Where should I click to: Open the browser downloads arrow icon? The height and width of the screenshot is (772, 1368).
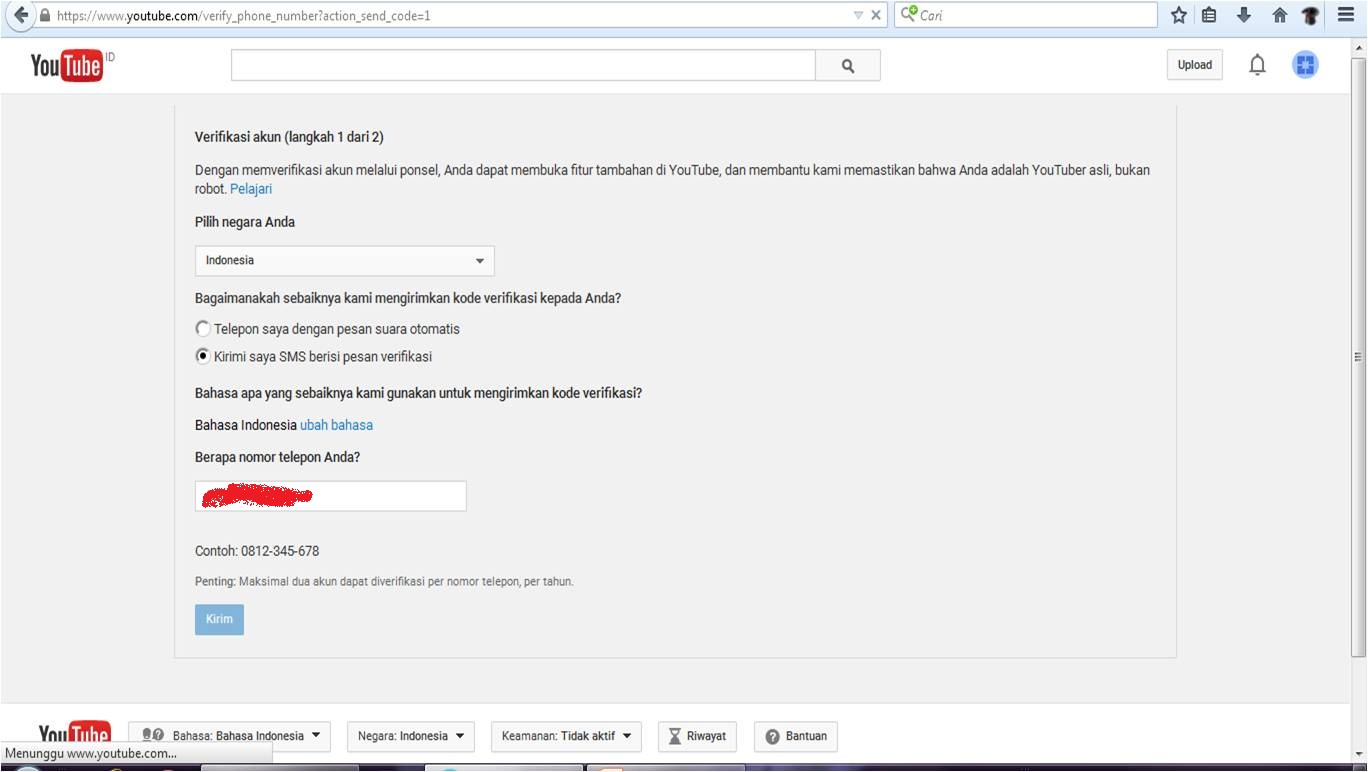[1244, 15]
